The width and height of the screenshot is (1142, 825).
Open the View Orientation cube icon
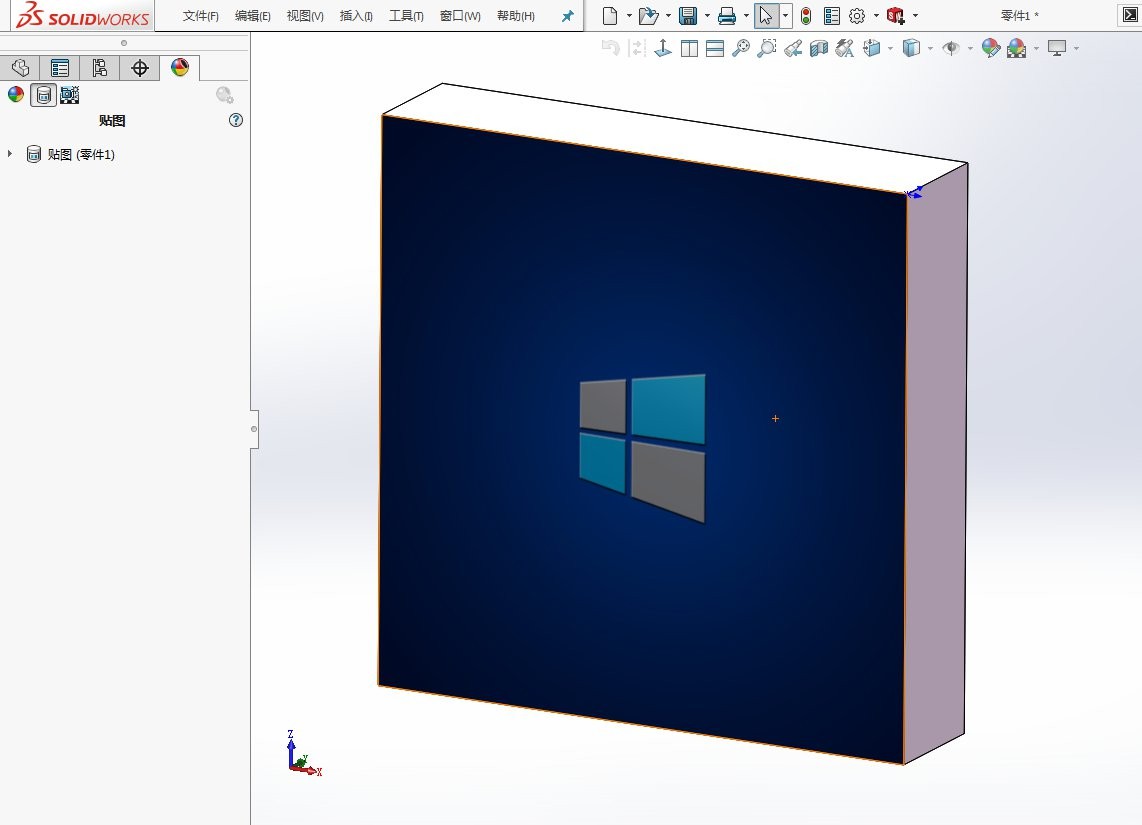872,48
